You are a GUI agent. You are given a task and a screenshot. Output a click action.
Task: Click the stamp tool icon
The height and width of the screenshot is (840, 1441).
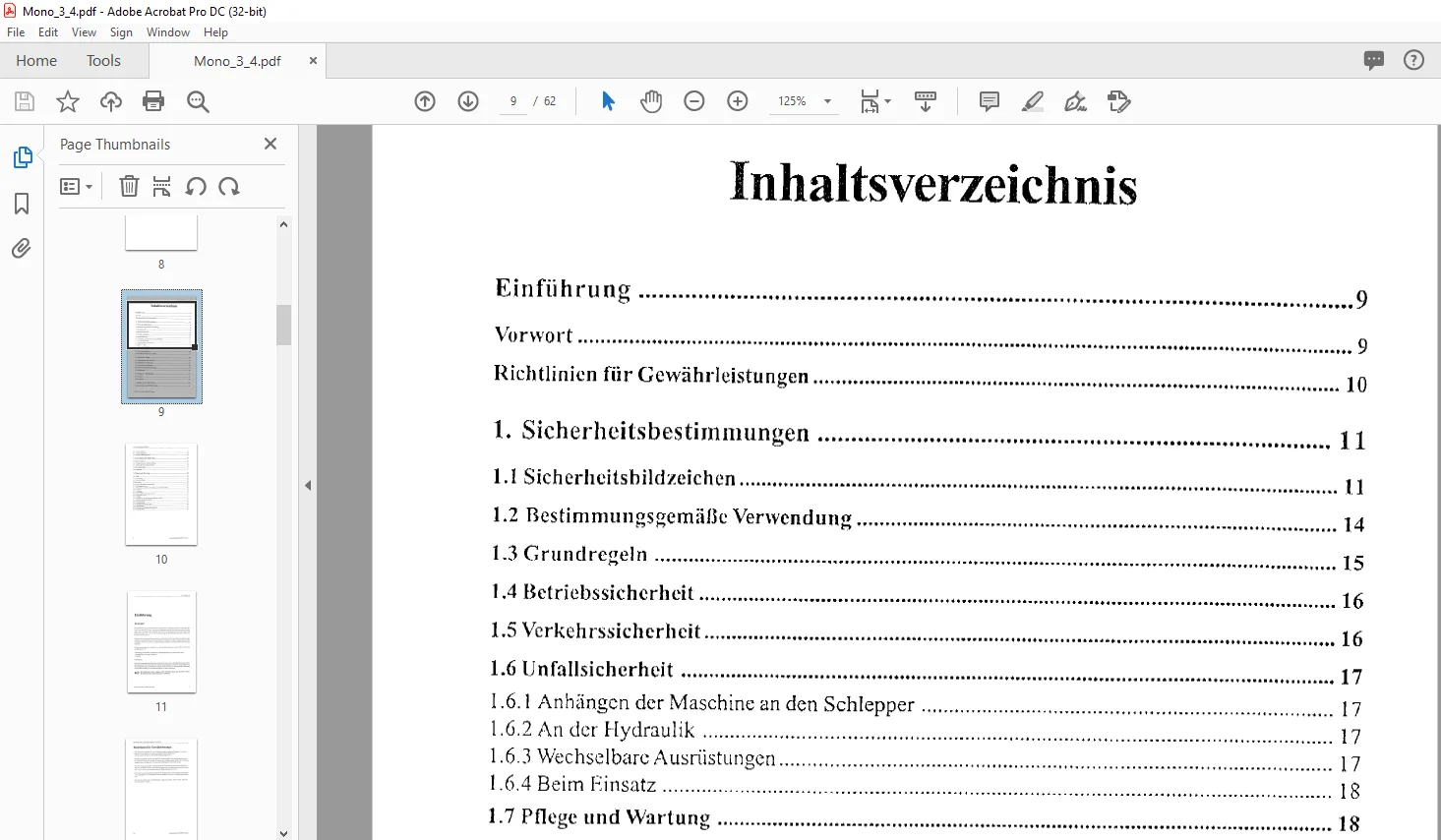(1119, 101)
